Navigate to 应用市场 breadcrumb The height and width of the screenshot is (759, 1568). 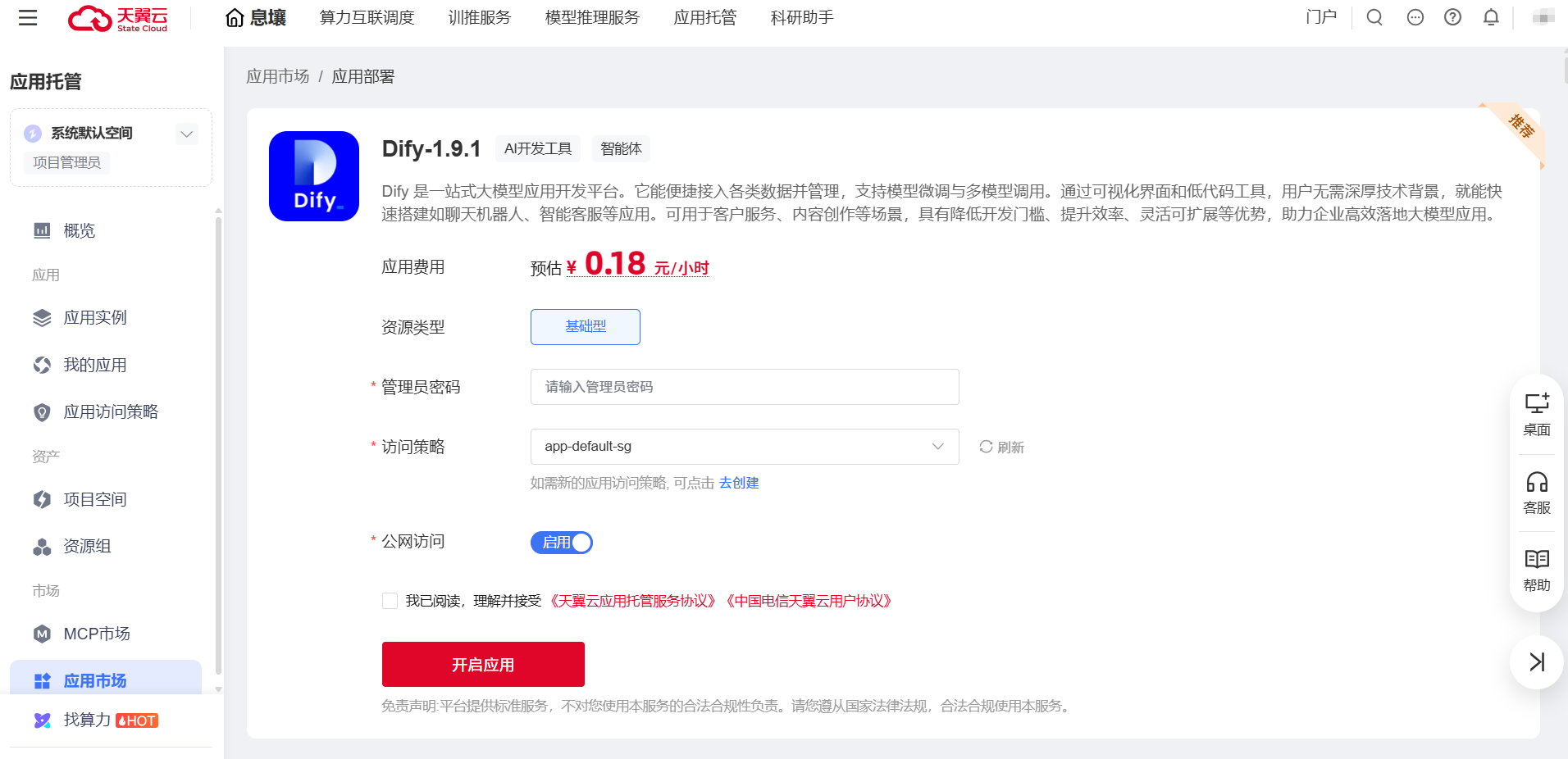[278, 76]
